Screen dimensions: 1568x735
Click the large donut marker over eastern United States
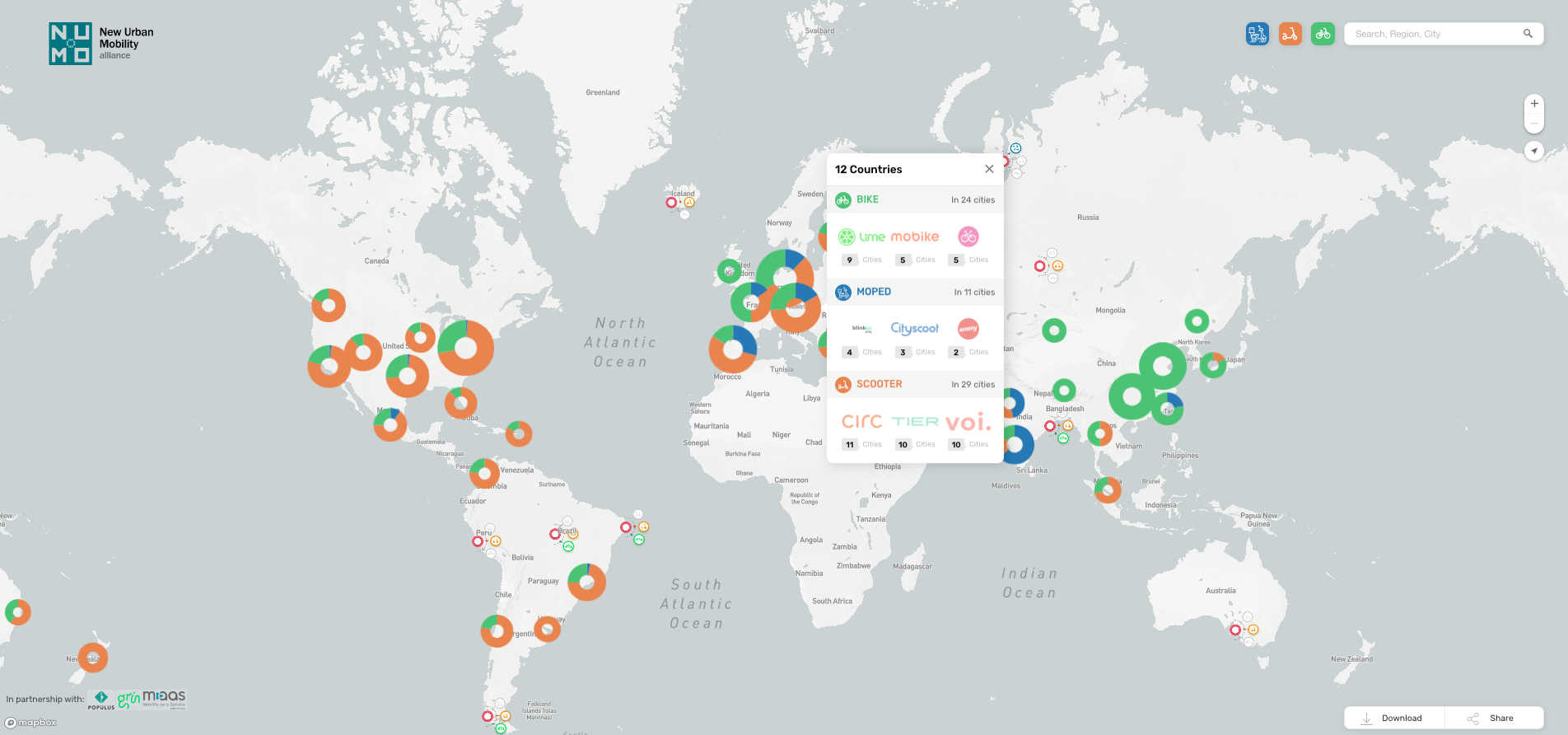coord(466,348)
